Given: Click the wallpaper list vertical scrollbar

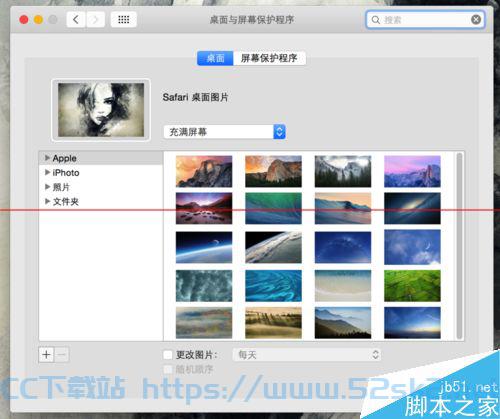Looking at the screenshot, I should click(460, 246).
